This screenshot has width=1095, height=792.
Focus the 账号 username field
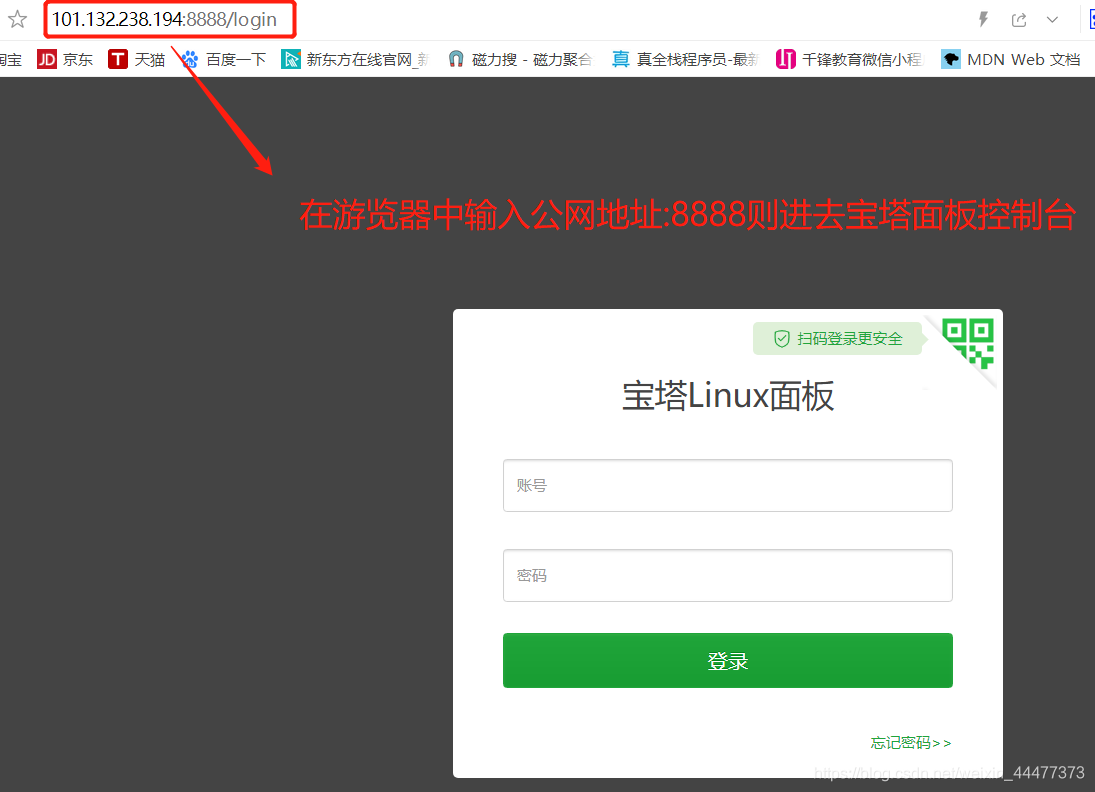(728, 485)
